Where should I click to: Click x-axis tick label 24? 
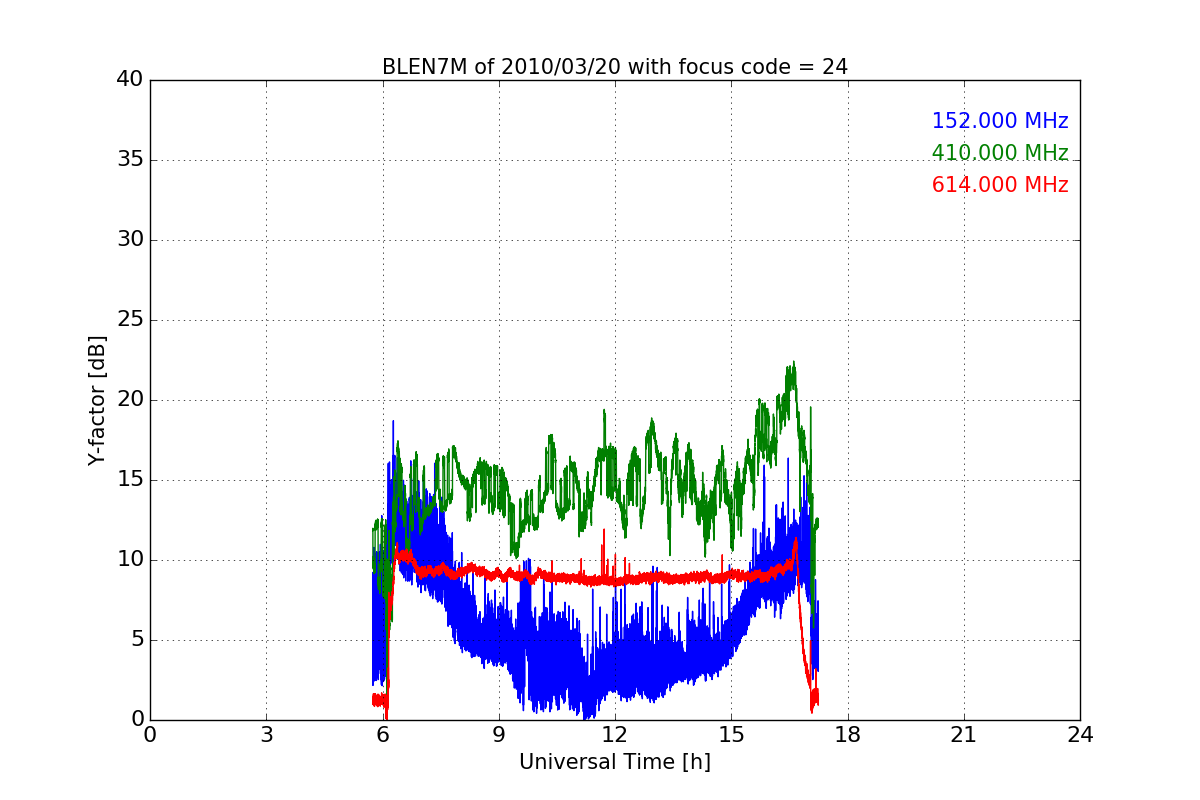click(1080, 735)
